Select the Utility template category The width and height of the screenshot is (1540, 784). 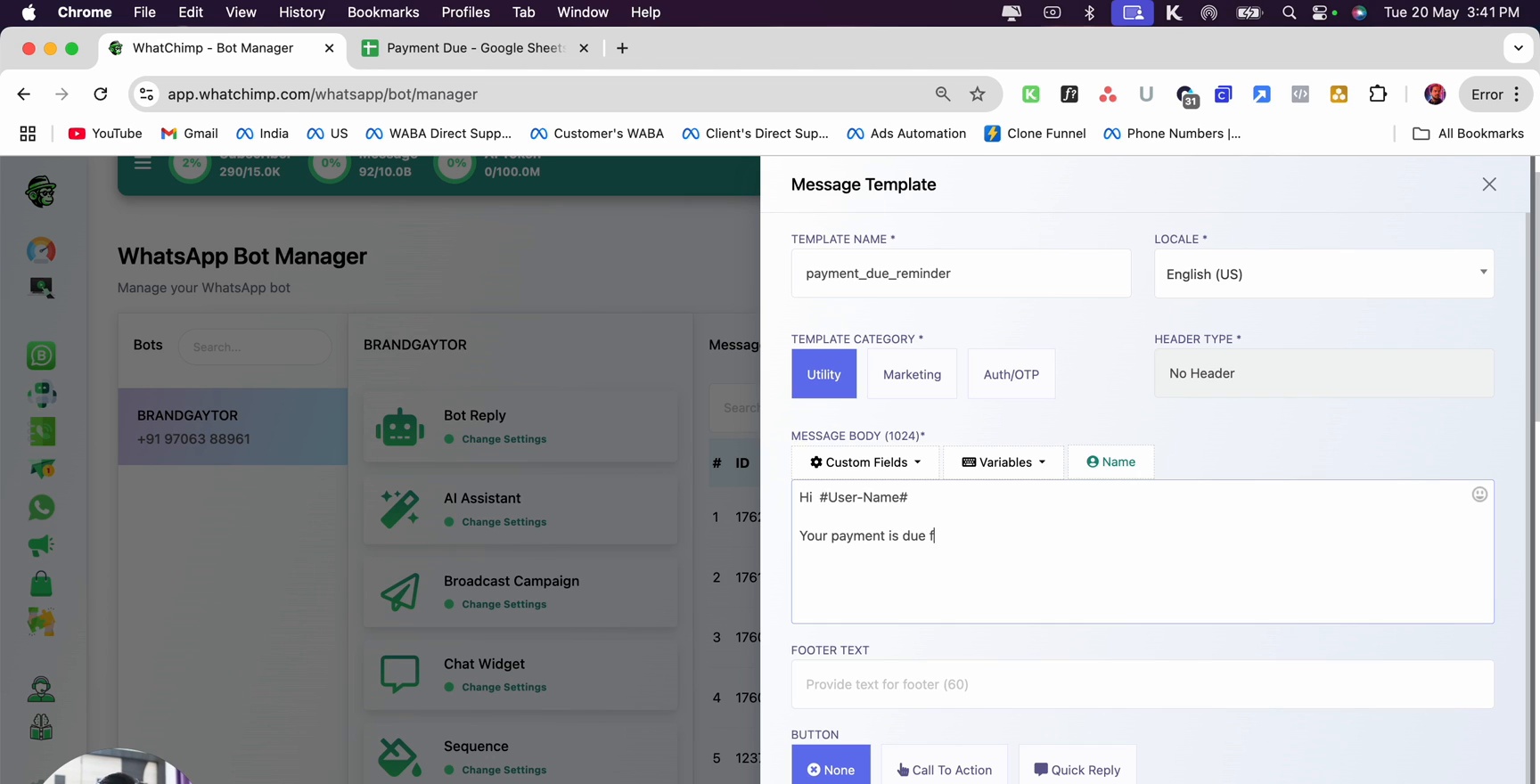tap(823, 374)
